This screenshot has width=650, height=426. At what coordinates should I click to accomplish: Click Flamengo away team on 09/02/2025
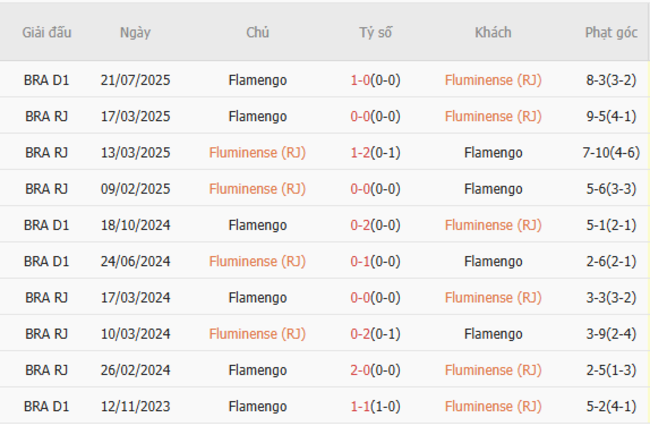tap(493, 189)
